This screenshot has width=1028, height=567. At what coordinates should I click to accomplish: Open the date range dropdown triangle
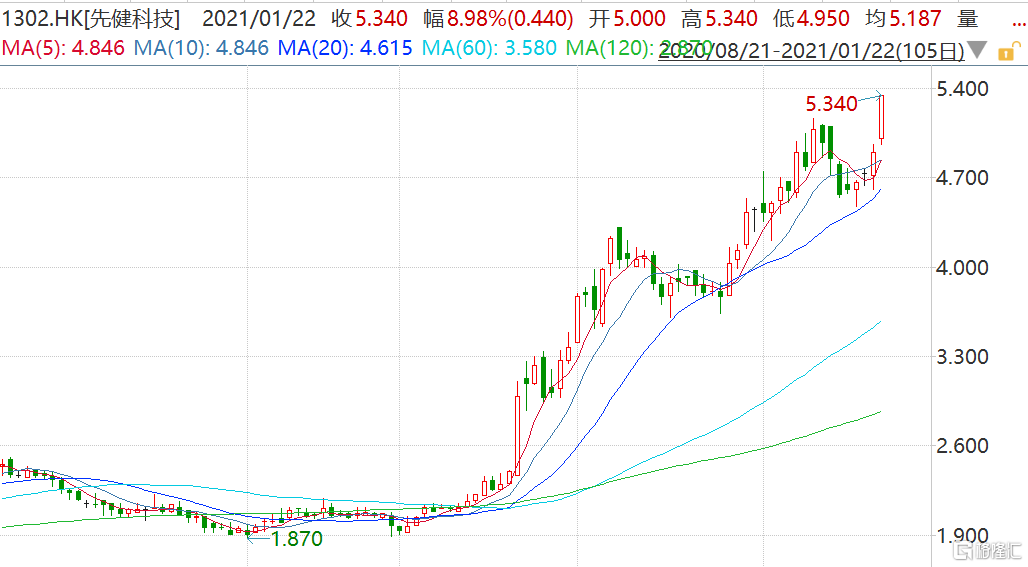[x=977, y=50]
